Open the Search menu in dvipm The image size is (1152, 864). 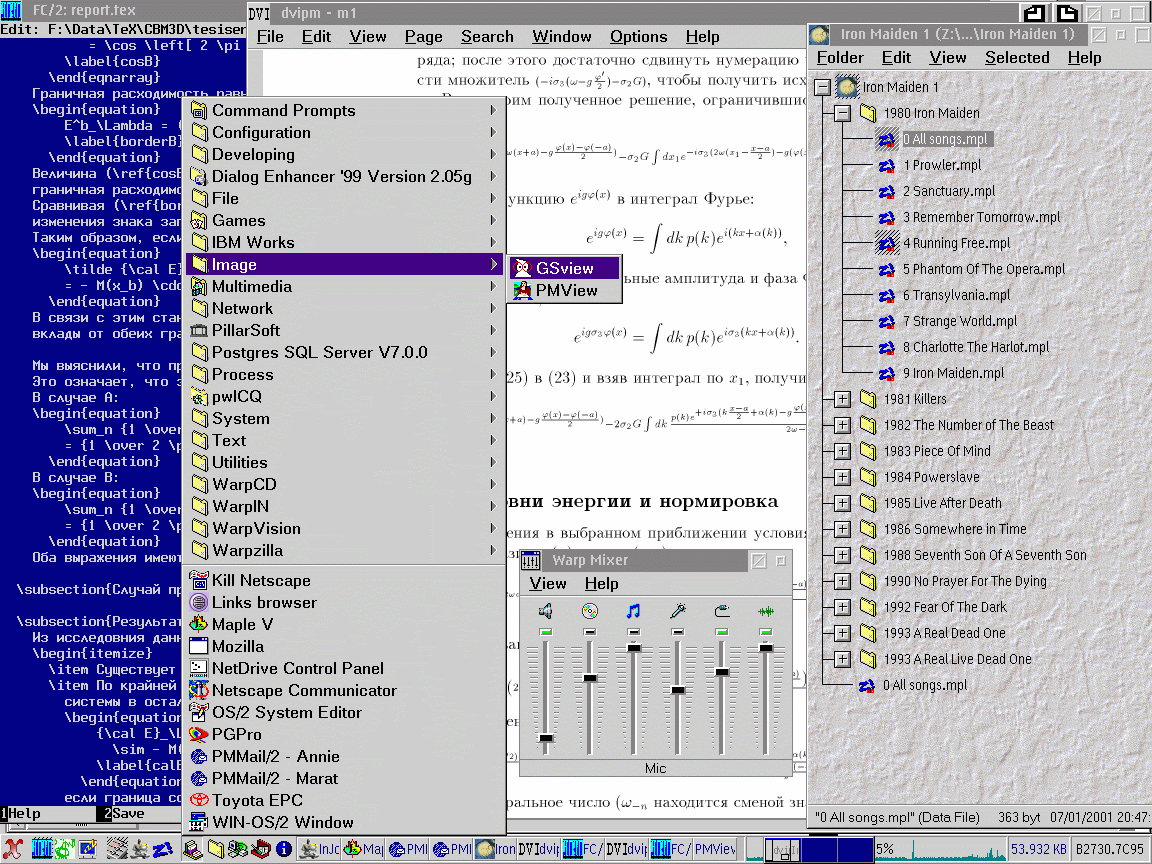point(487,37)
